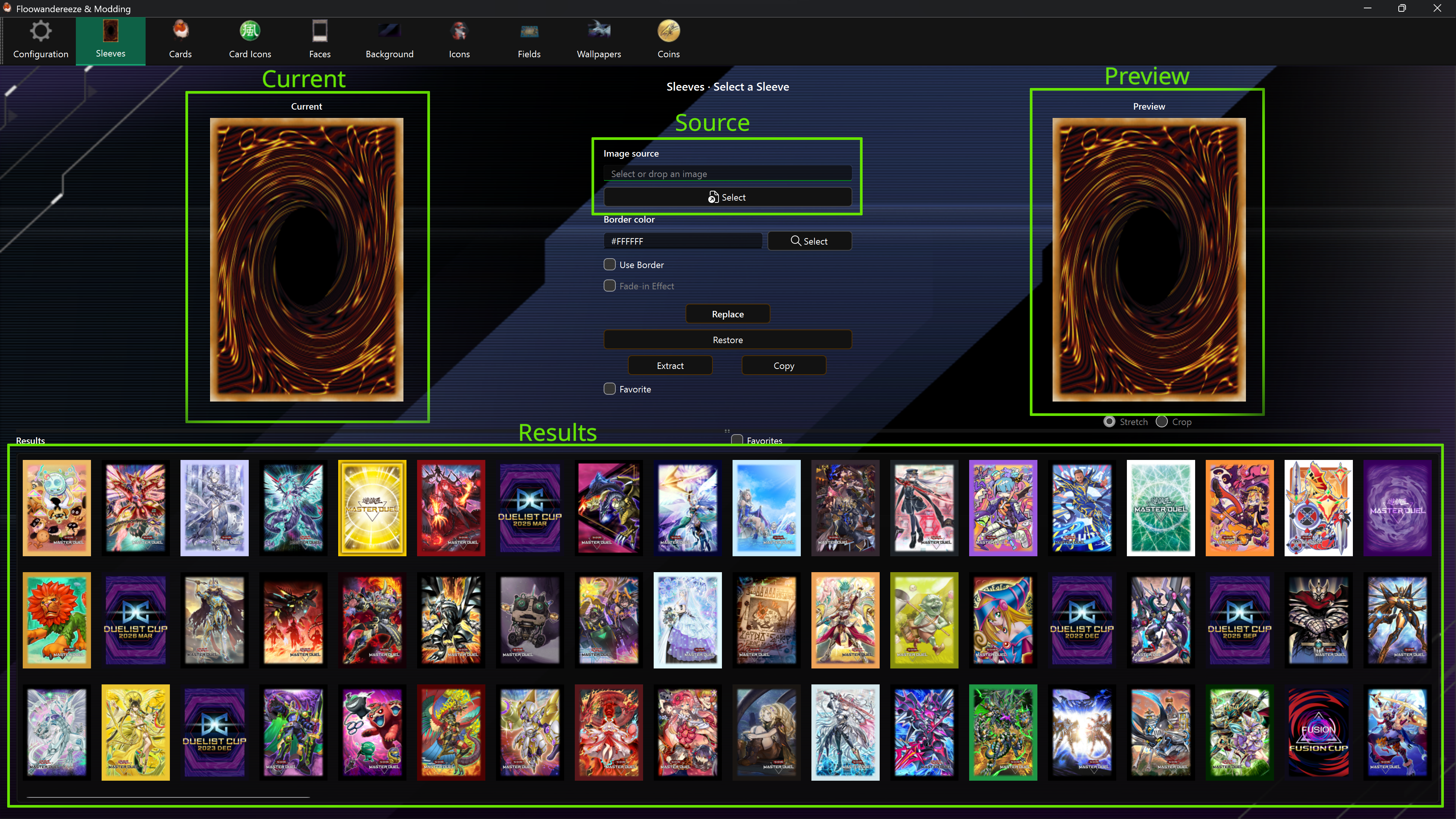Screen dimensions: 1456x819
Task: Select the Duelist Cup 2022 DEC sleeve
Action: (1082, 620)
